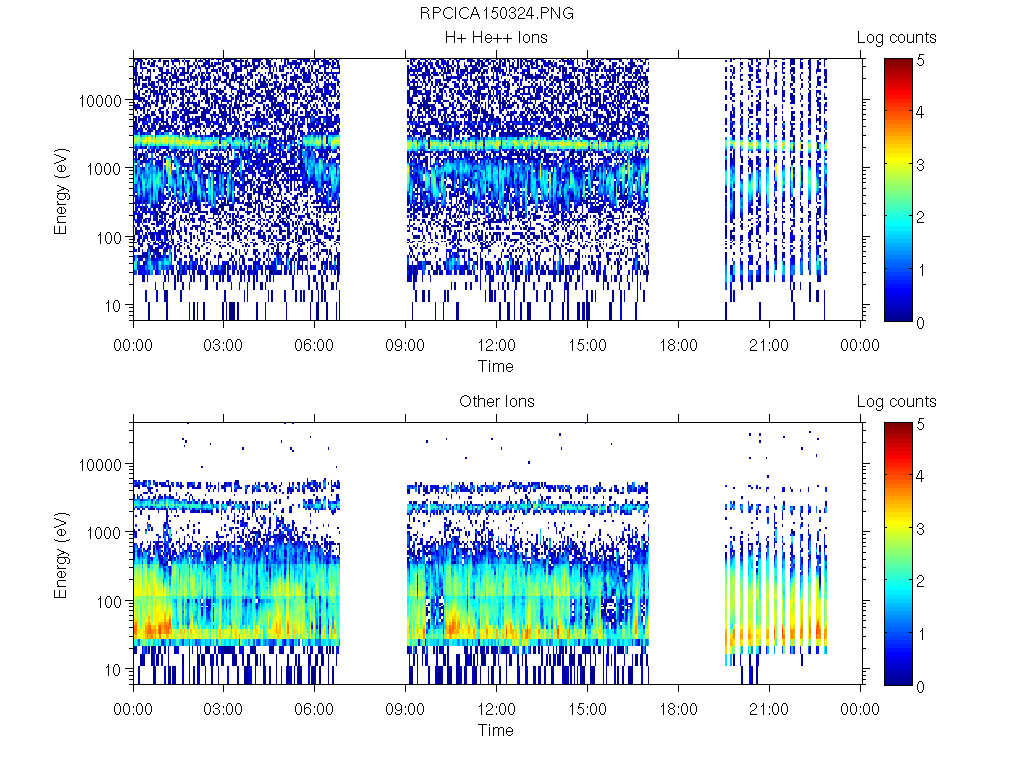
Task: Click Energy (eV) label of top plot
Action: click(x=61, y=190)
